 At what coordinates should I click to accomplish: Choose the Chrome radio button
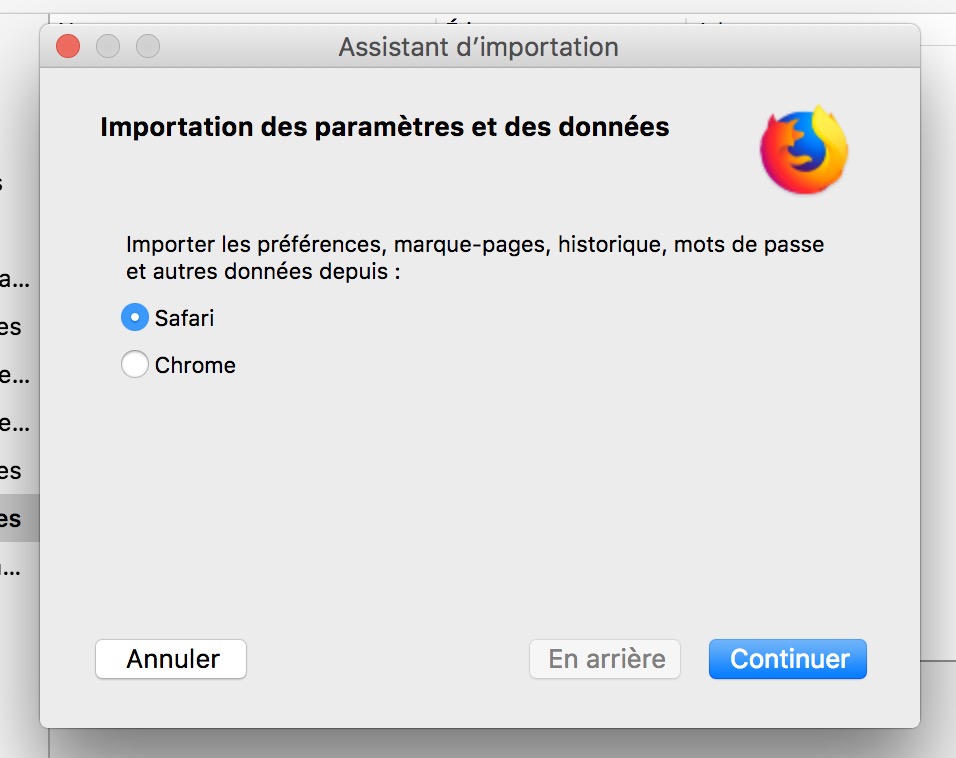[x=135, y=365]
